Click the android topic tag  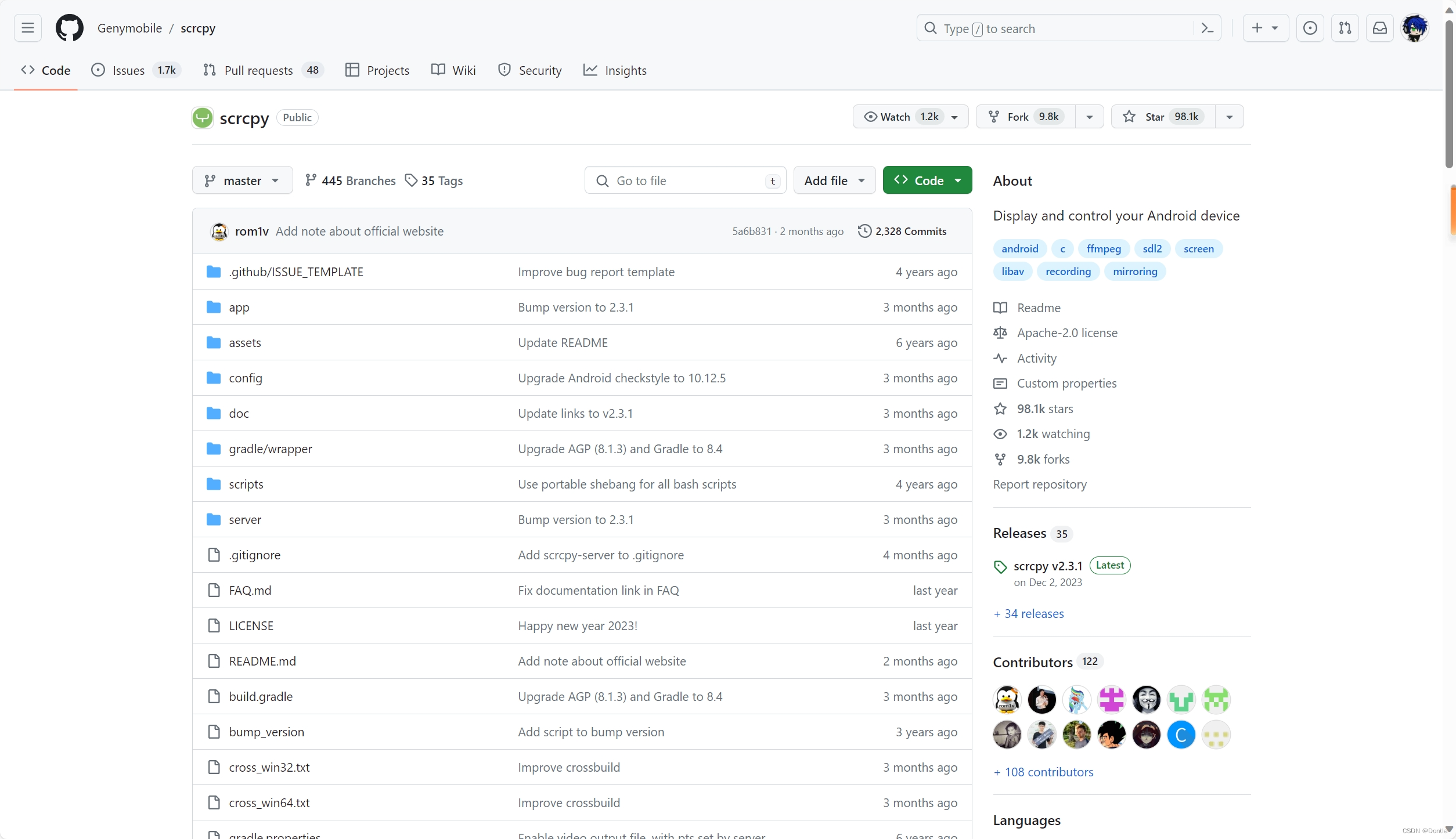pyautogui.click(x=1020, y=248)
